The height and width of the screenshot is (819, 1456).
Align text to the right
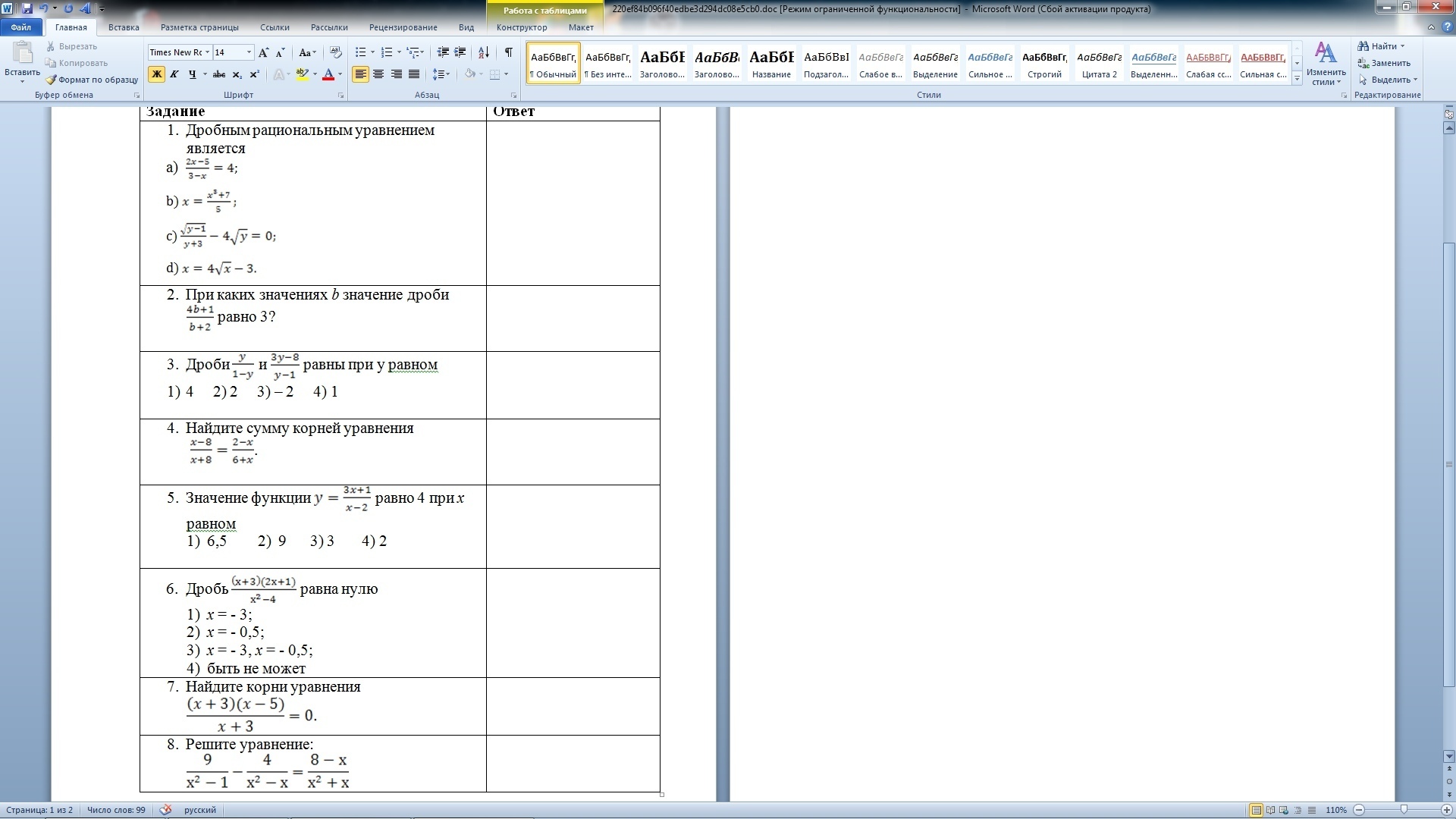pos(396,74)
